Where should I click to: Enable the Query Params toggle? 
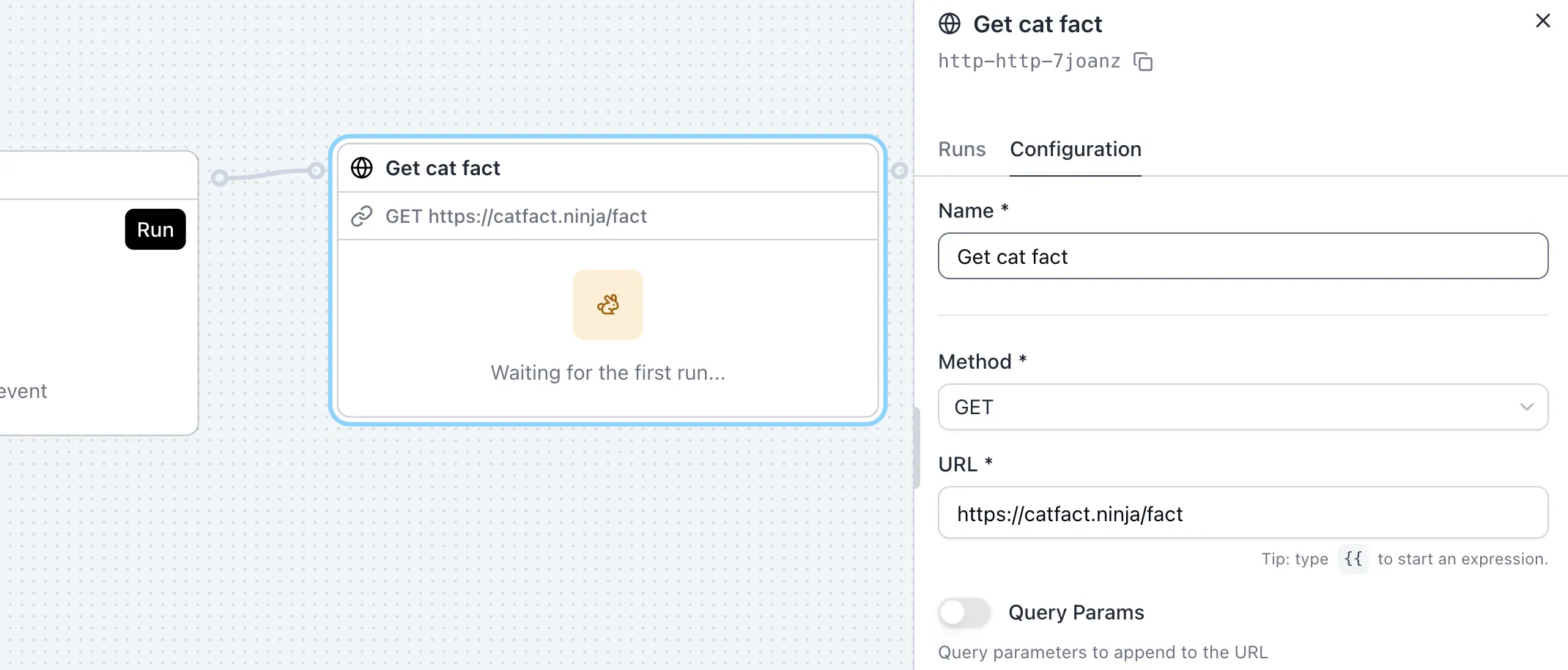click(964, 612)
